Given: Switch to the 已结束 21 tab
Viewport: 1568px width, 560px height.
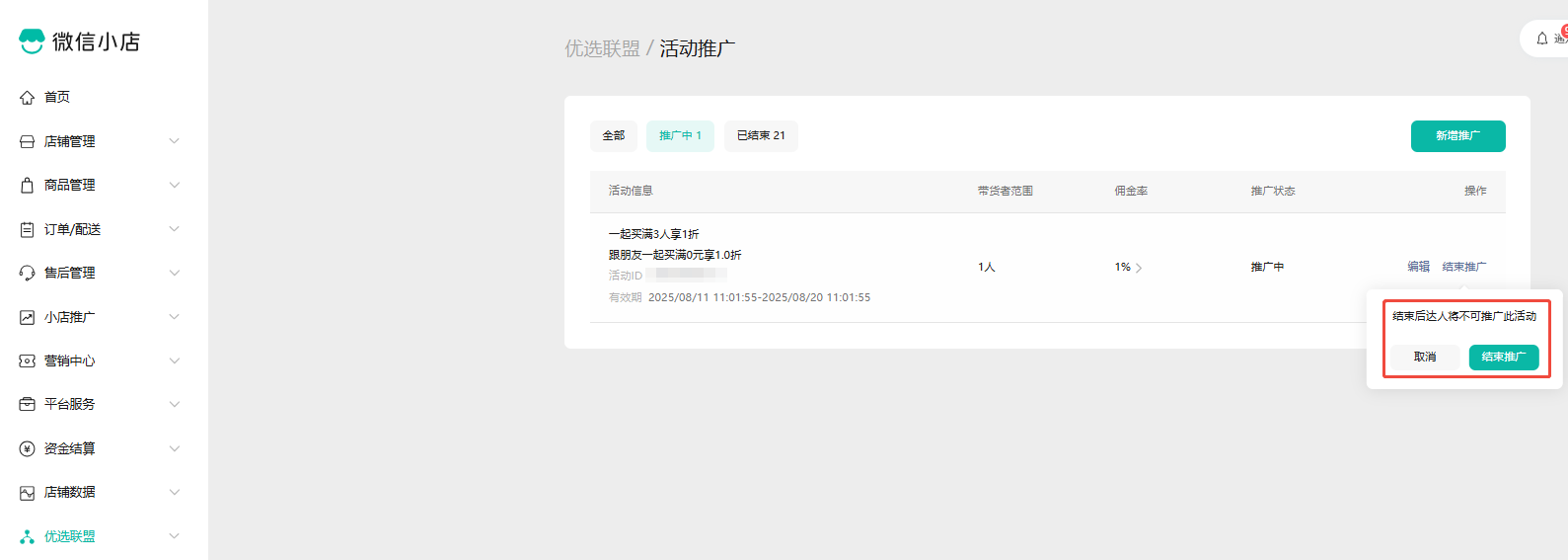Looking at the screenshot, I should click(x=761, y=136).
